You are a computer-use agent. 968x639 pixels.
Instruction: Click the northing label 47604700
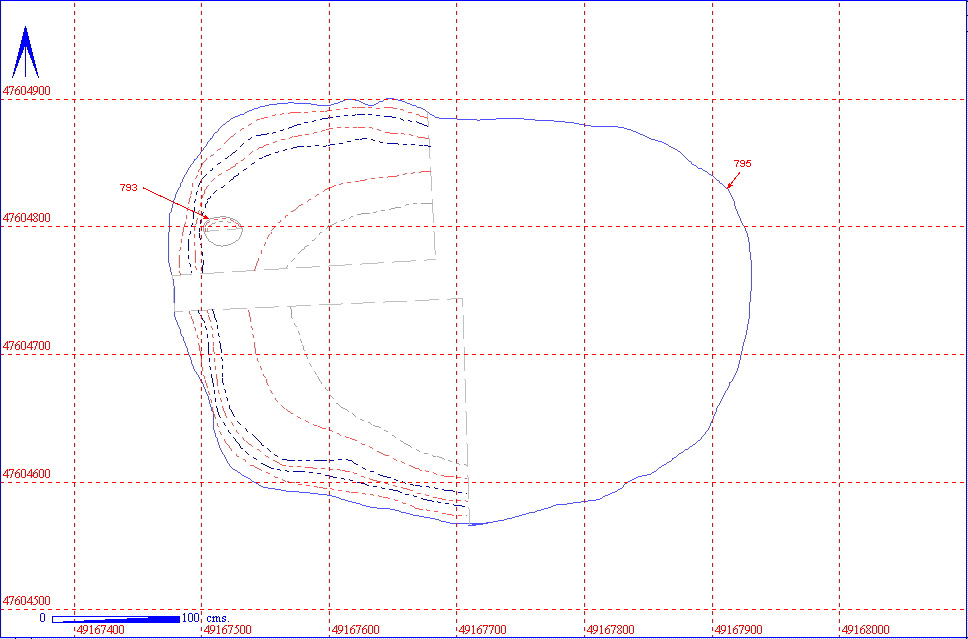click(x=27, y=346)
